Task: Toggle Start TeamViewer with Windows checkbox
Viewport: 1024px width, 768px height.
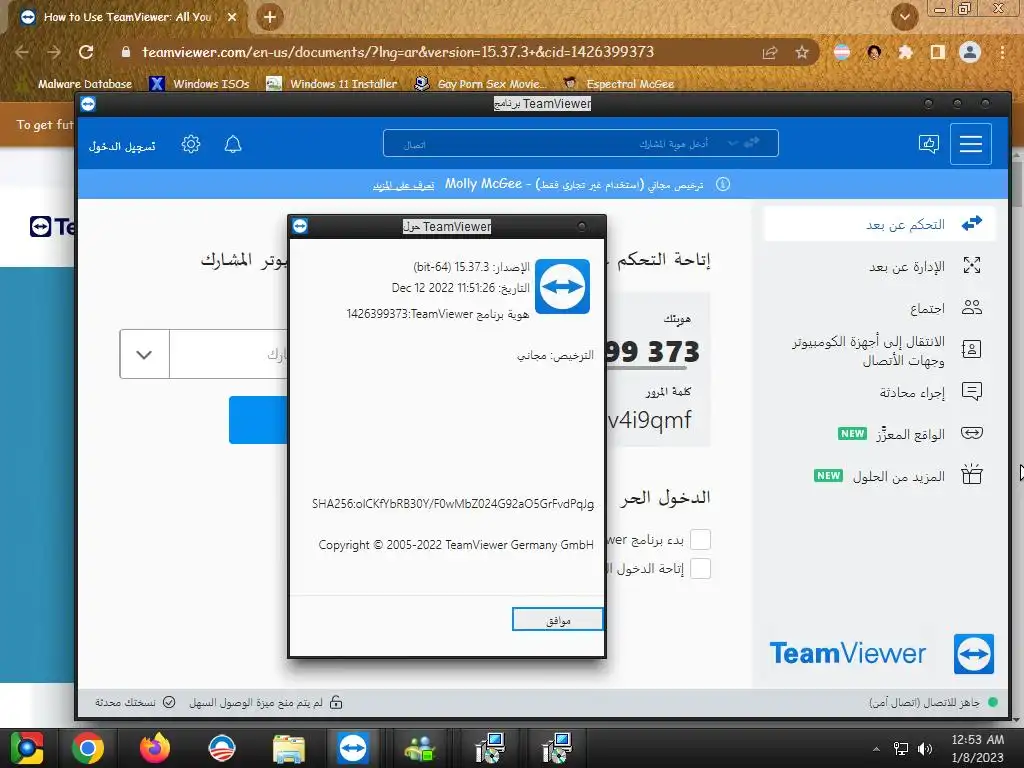Action: (x=700, y=539)
